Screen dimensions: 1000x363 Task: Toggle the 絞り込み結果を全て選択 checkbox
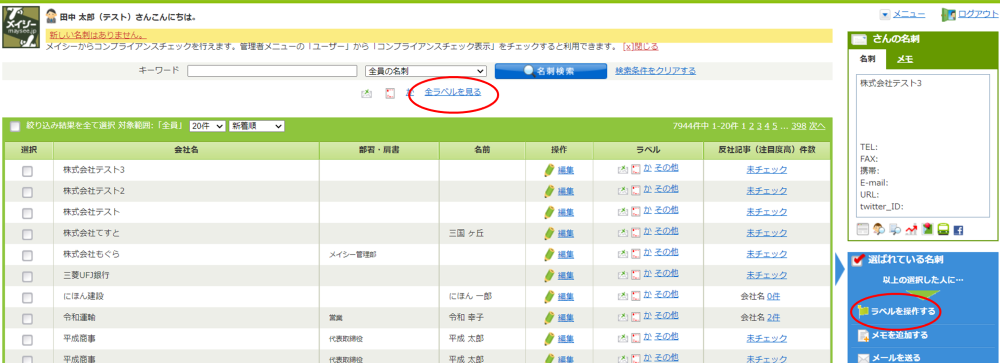(15, 126)
